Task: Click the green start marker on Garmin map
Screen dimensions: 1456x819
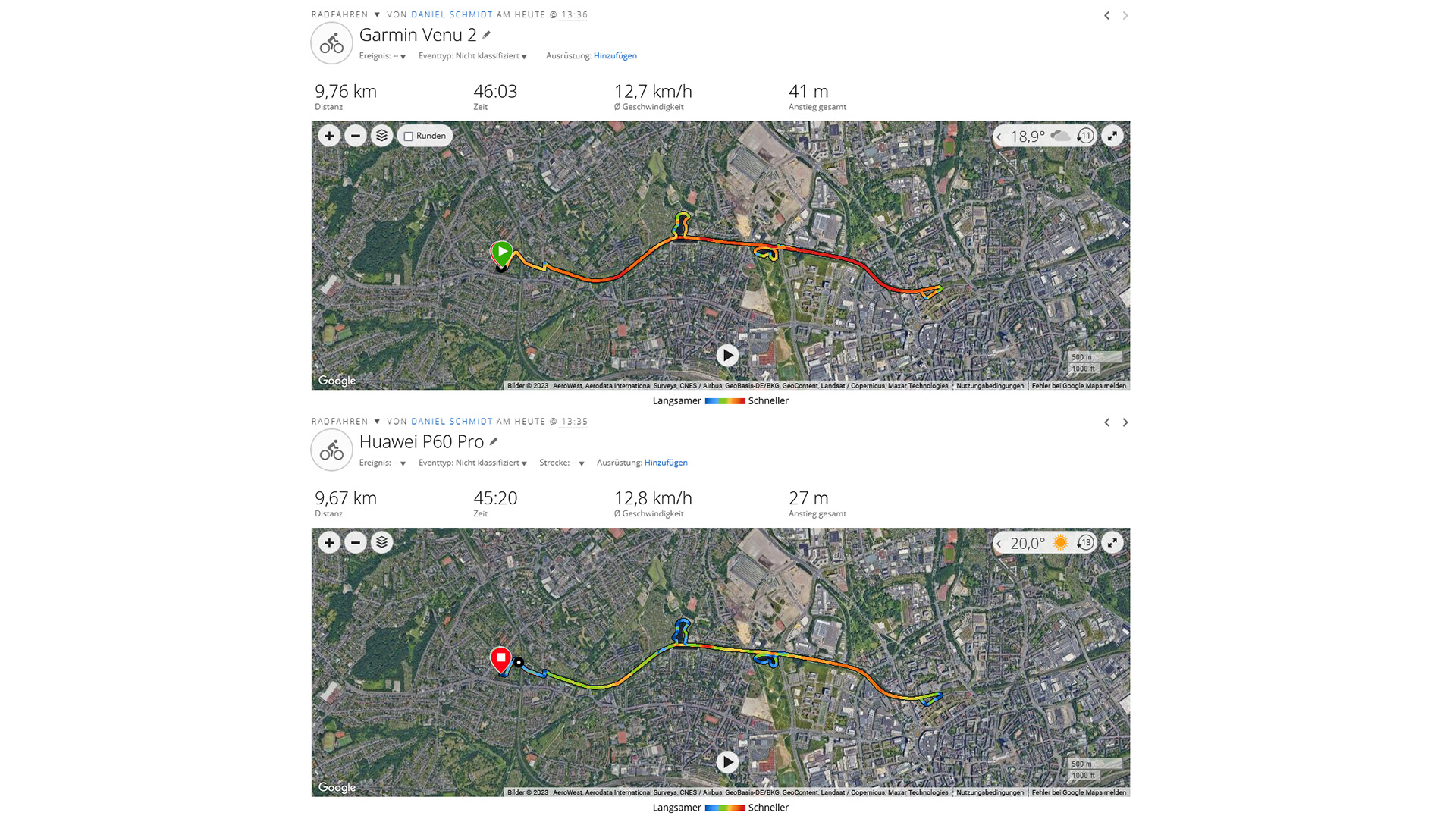Action: coord(502,252)
